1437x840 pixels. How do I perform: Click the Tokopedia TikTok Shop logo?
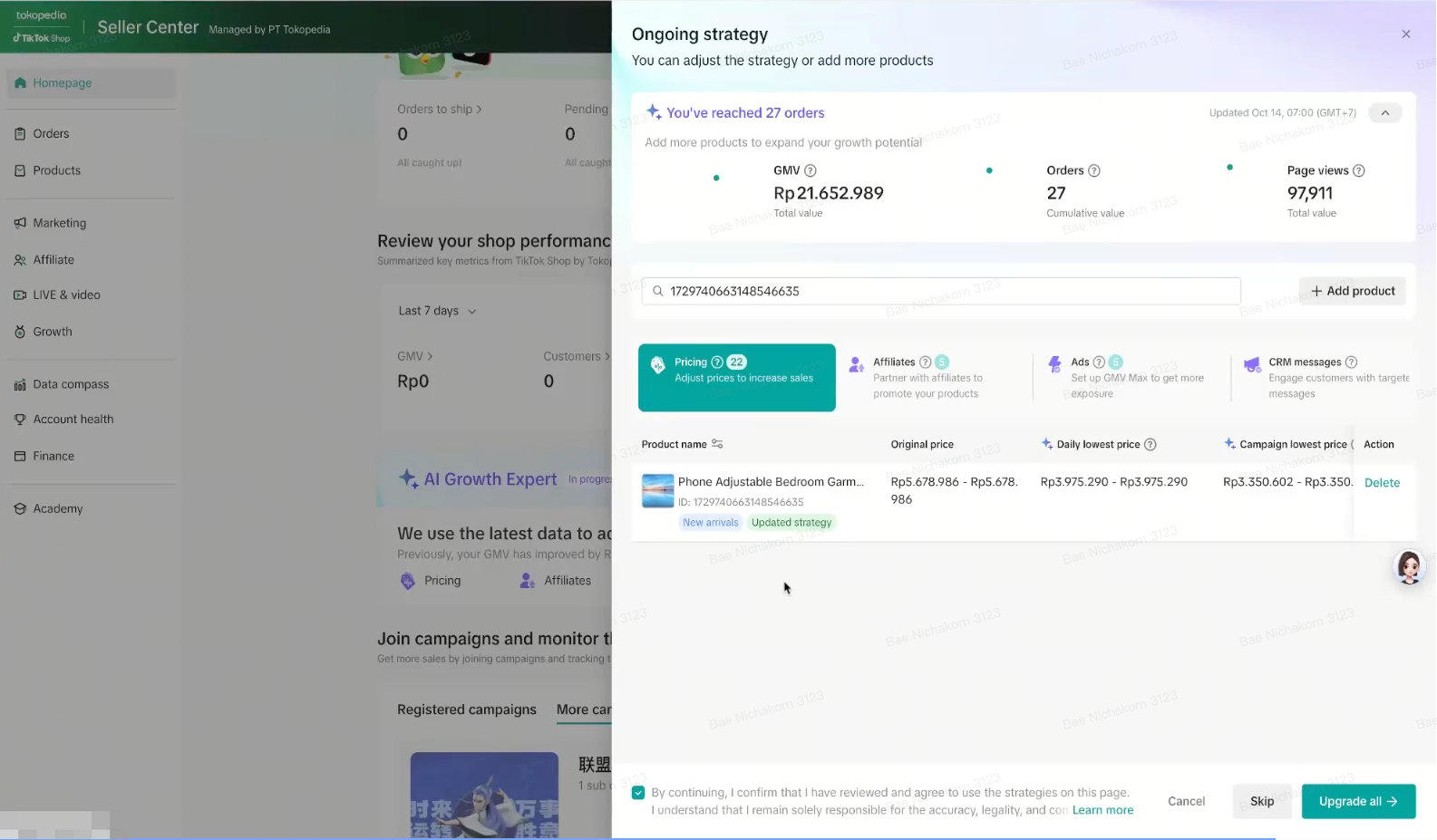pyautogui.click(x=43, y=27)
